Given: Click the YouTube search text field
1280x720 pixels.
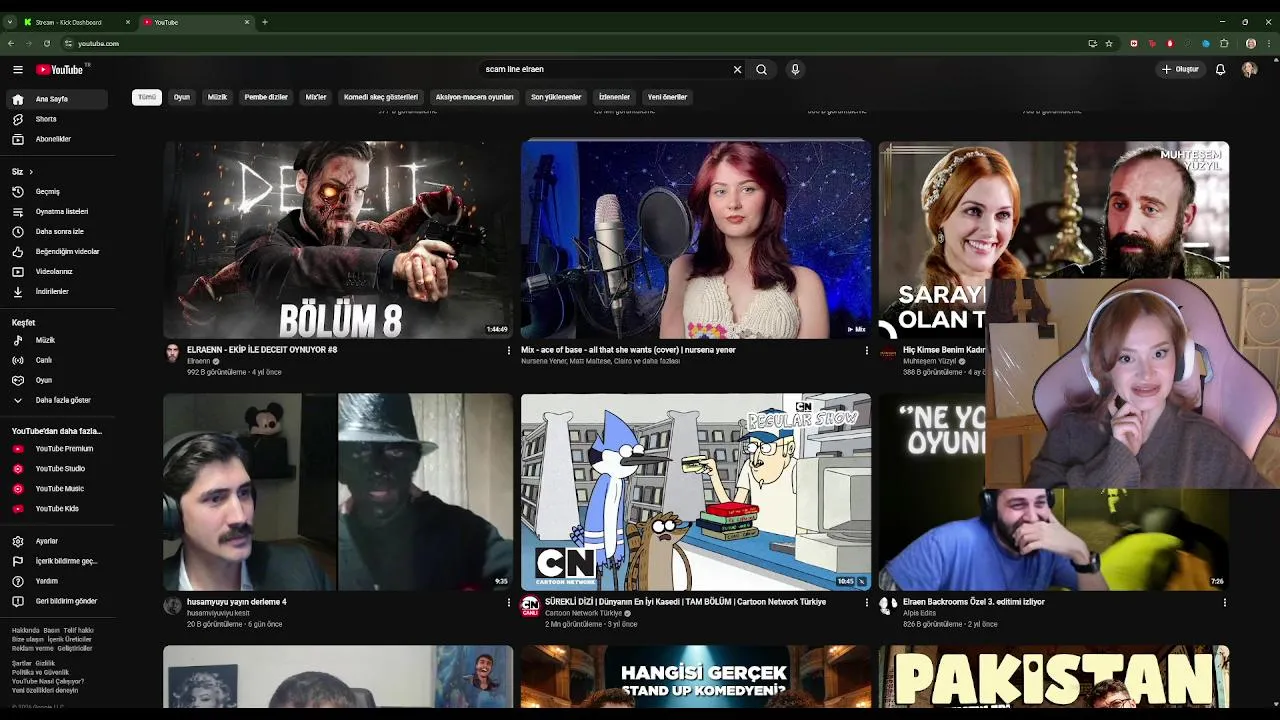Looking at the screenshot, I should (x=605, y=69).
